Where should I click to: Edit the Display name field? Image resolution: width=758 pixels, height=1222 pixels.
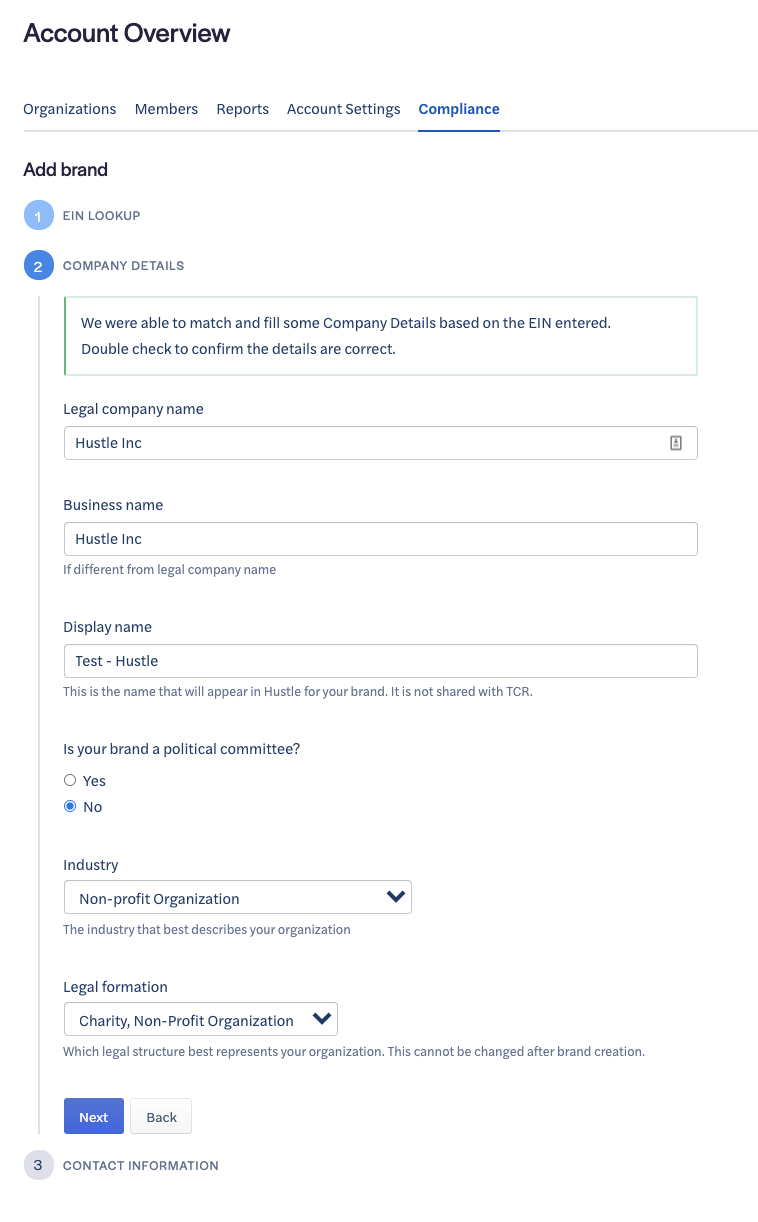(x=380, y=661)
